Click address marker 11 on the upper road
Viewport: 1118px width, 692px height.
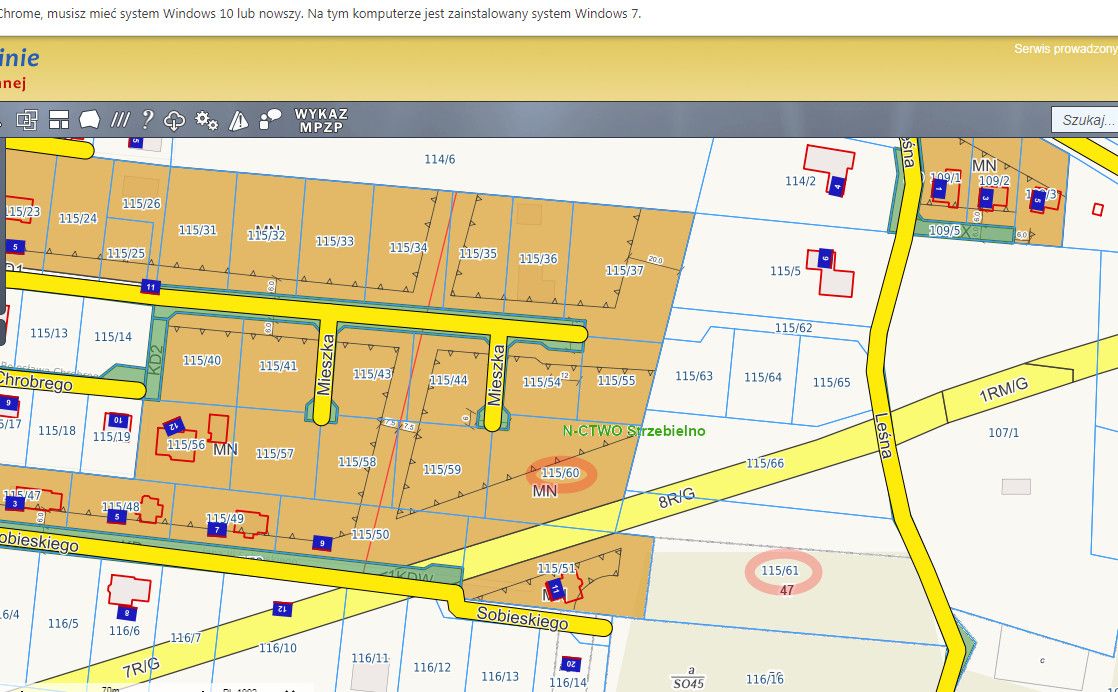pyautogui.click(x=150, y=287)
